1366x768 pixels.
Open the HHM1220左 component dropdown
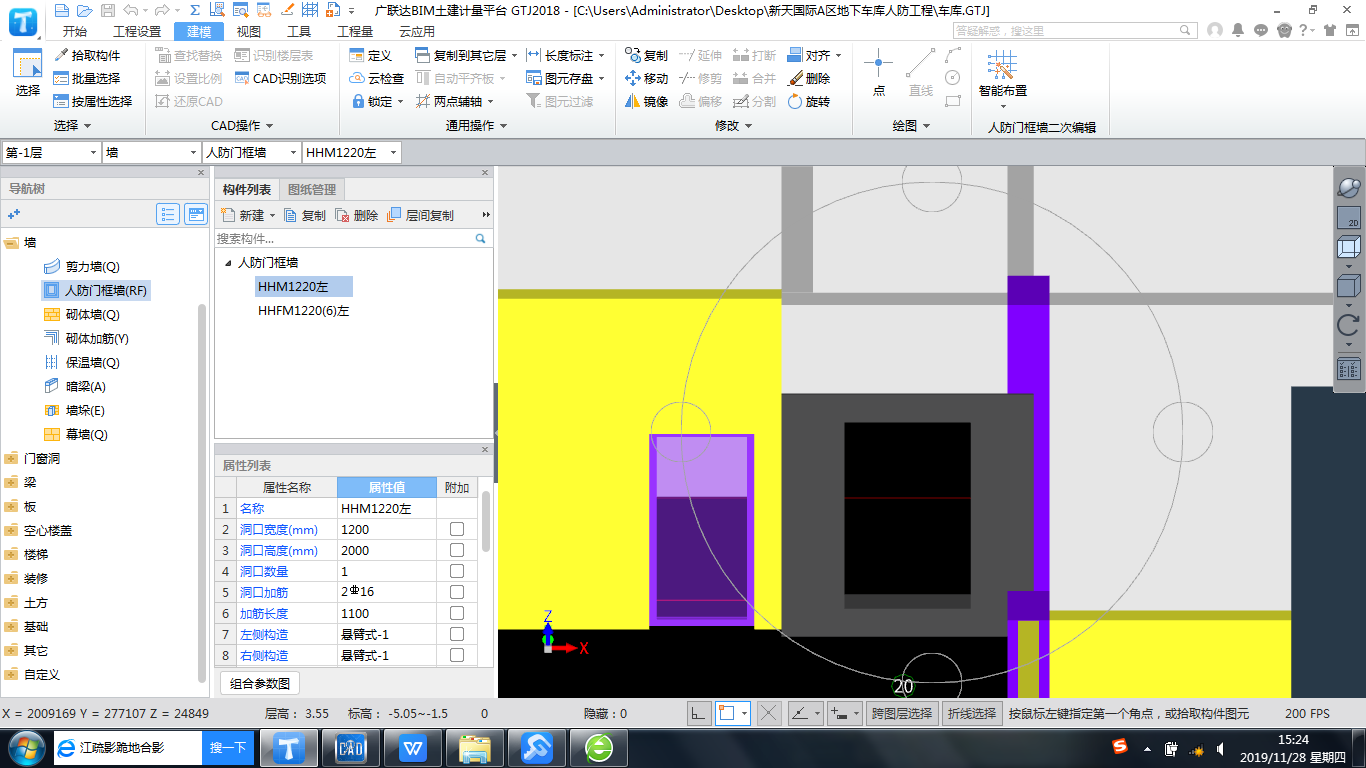pos(352,152)
